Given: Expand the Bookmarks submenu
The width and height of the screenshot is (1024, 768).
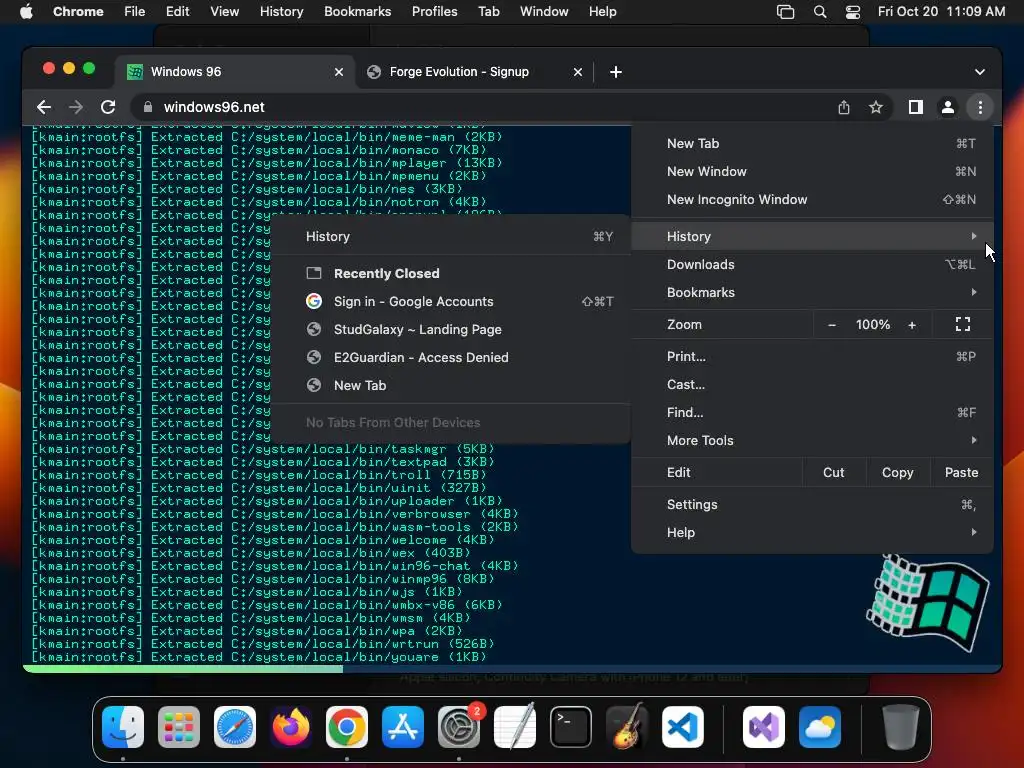Looking at the screenshot, I should pos(812,293).
